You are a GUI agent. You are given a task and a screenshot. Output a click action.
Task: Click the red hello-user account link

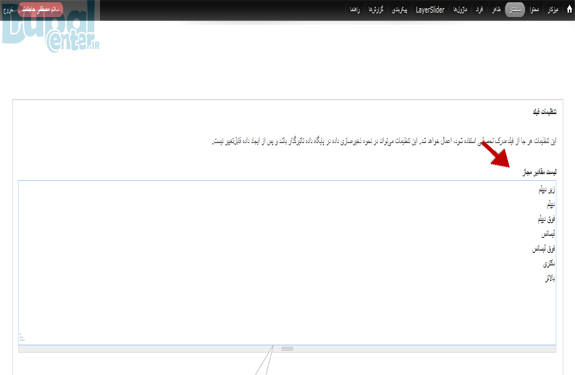pos(41,9)
